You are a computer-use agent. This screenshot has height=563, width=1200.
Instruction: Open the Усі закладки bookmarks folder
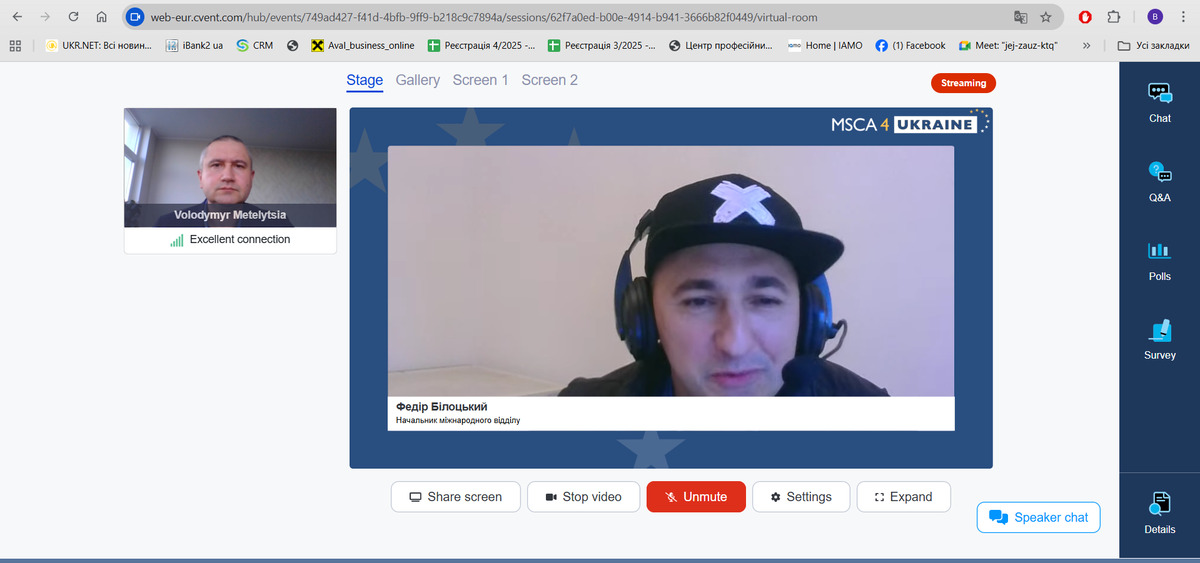point(1152,45)
